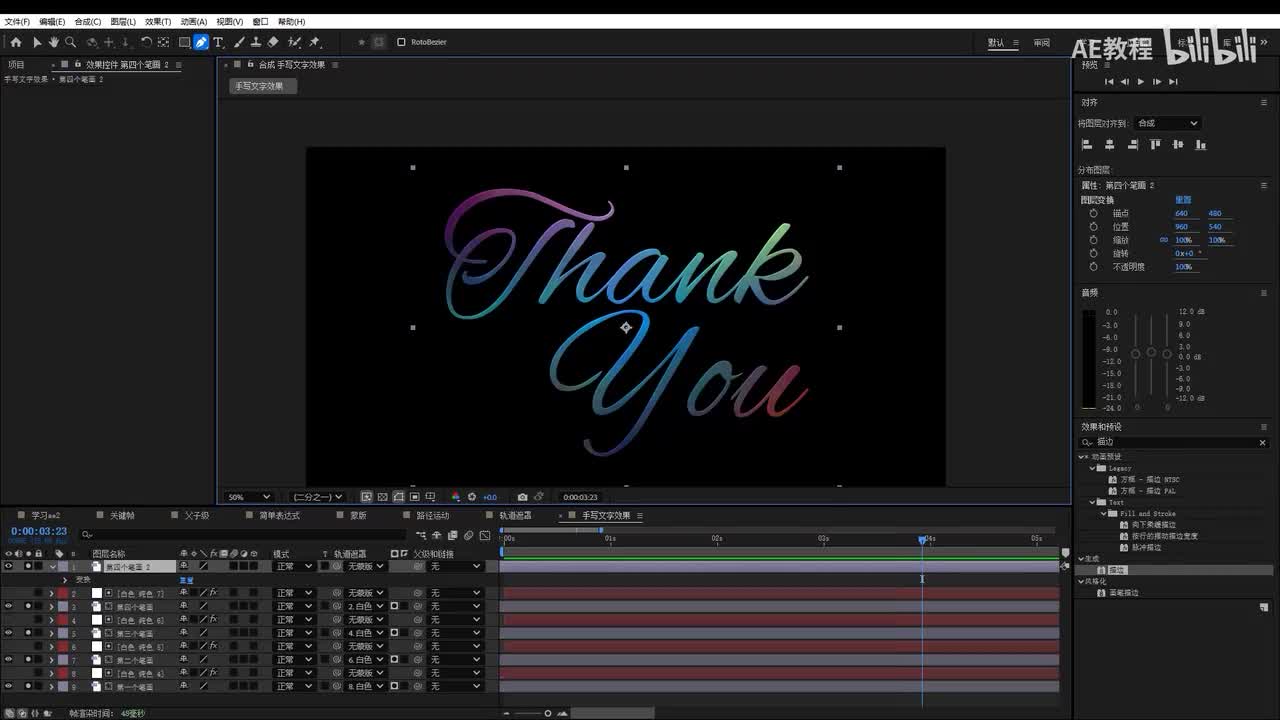The height and width of the screenshot is (720, 1280).
Task: Open blend mode dropdown for layer 1
Action: click(x=294, y=566)
